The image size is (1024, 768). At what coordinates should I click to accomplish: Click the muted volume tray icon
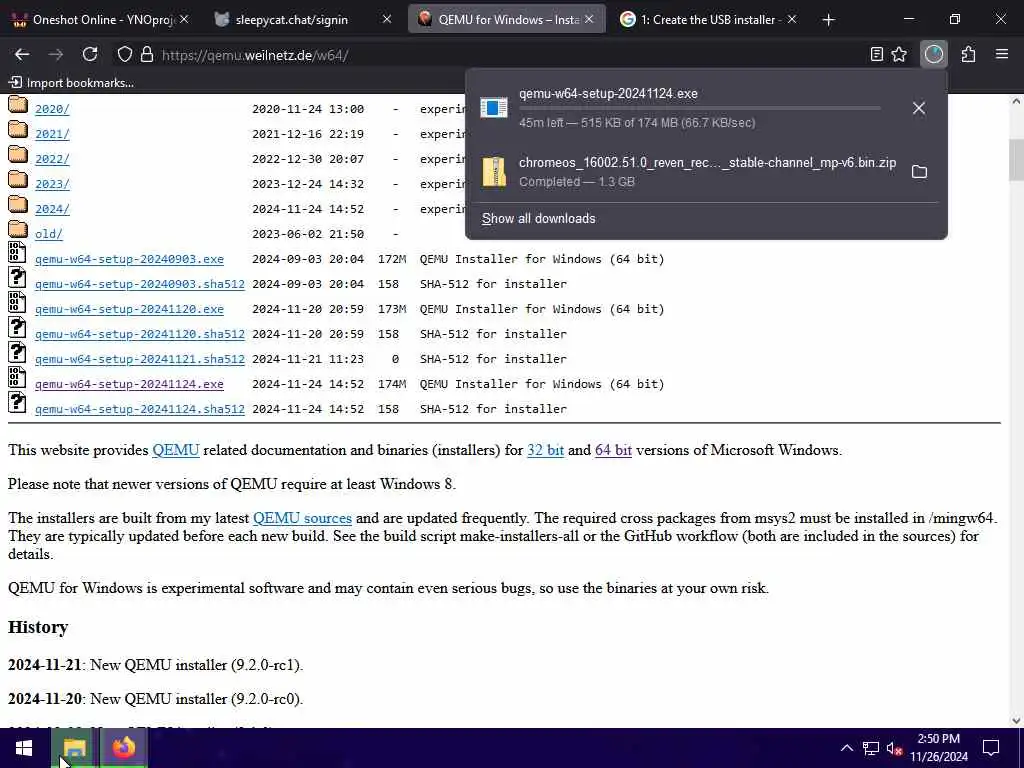[x=895, y=748]
